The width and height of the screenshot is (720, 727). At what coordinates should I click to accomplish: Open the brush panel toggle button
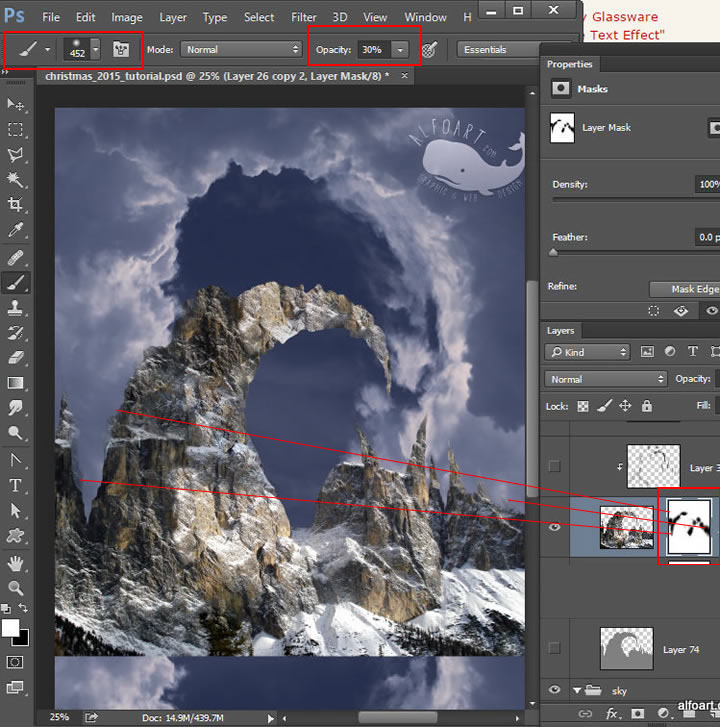tap(122, 49)
